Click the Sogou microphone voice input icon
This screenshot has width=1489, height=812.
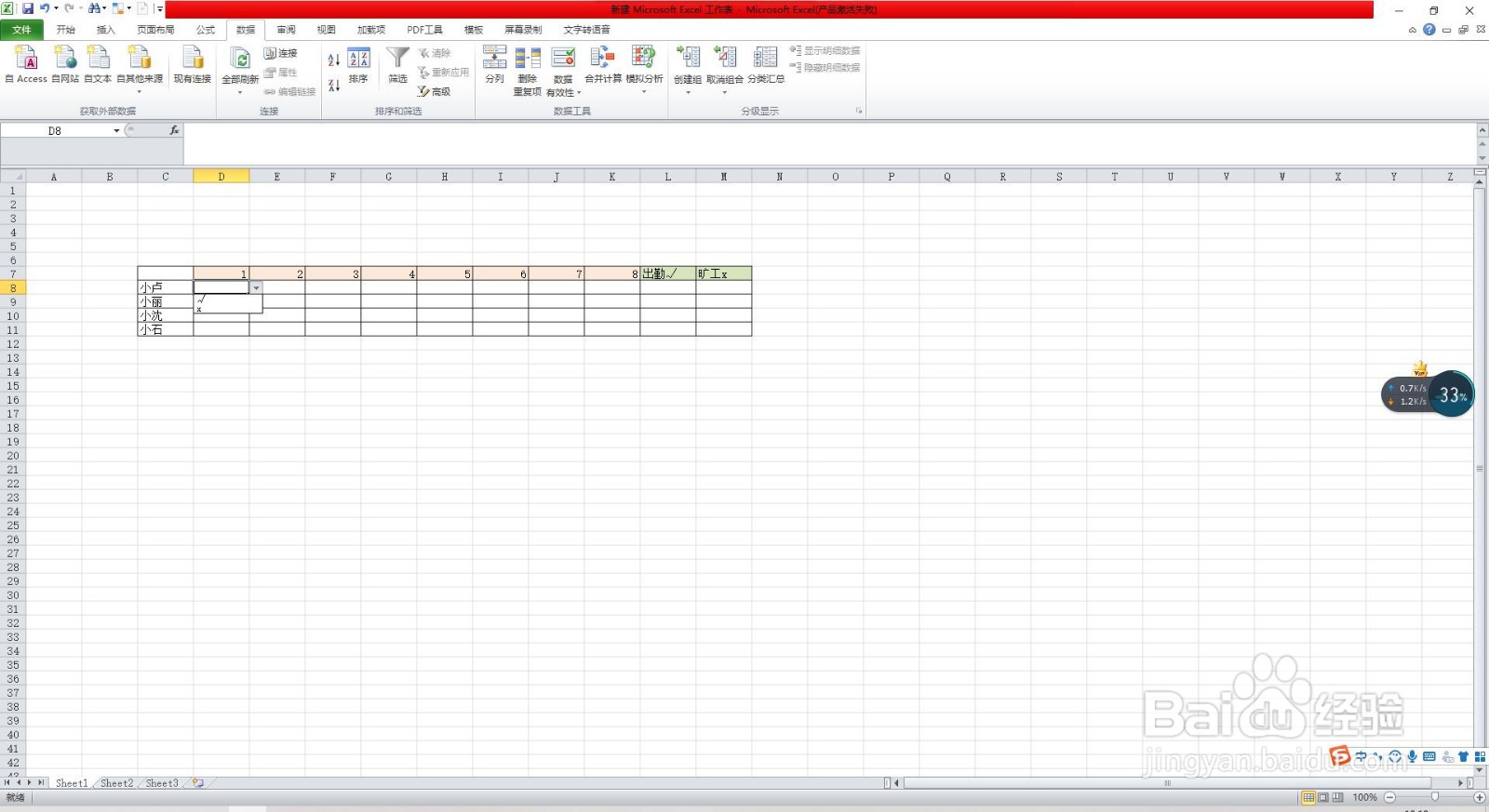coord(1412,756)
